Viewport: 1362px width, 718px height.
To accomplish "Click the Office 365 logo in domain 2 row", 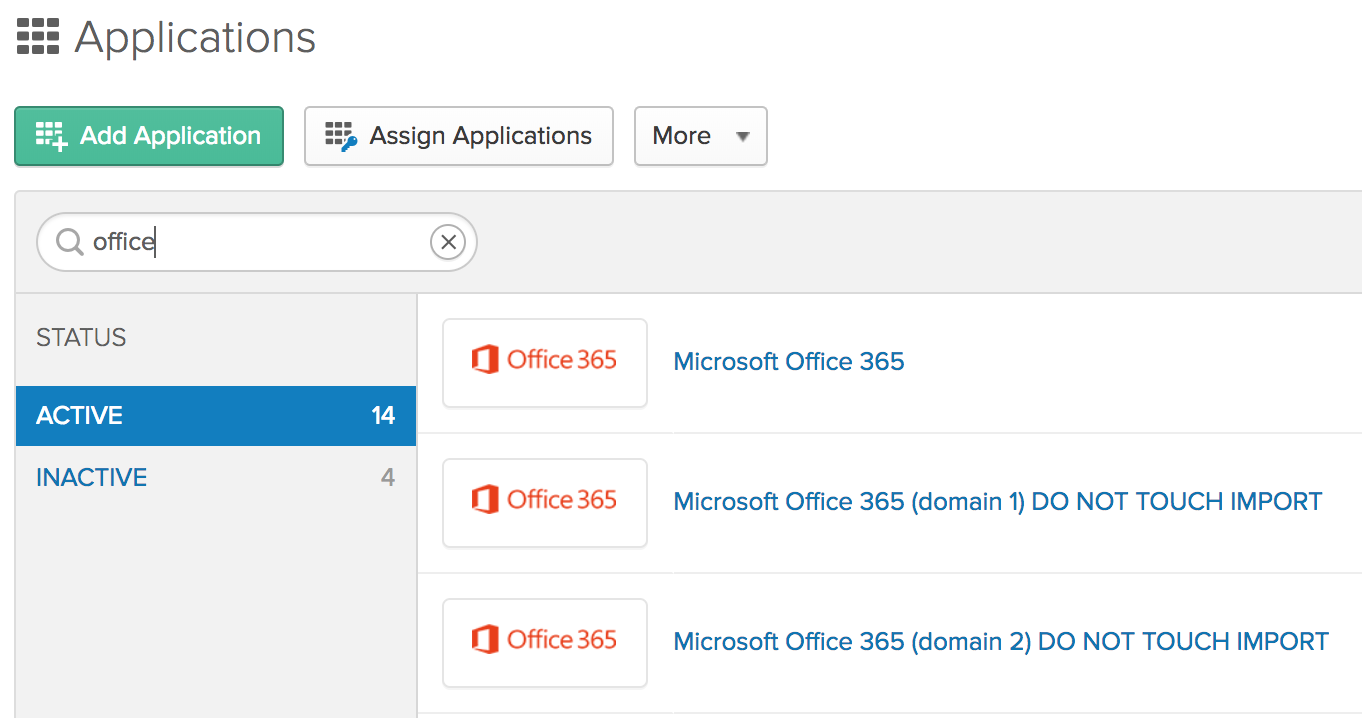I will 545,642.
